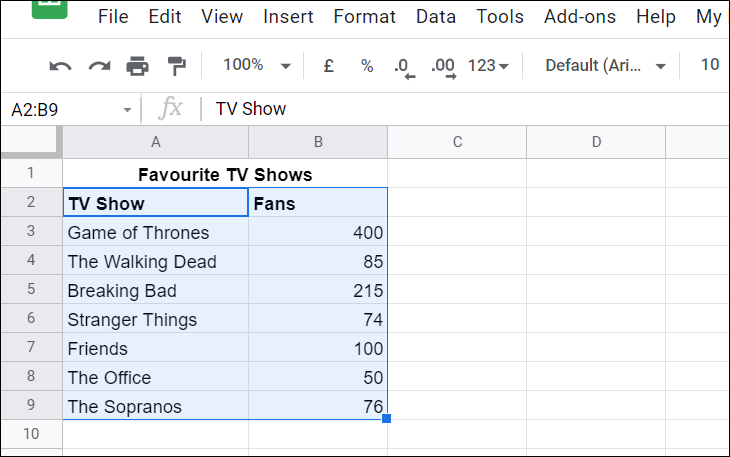Viewport: 730px width, 457px height.
Task: Click the Redo arrow icon
Action: (x=100, y=66)
